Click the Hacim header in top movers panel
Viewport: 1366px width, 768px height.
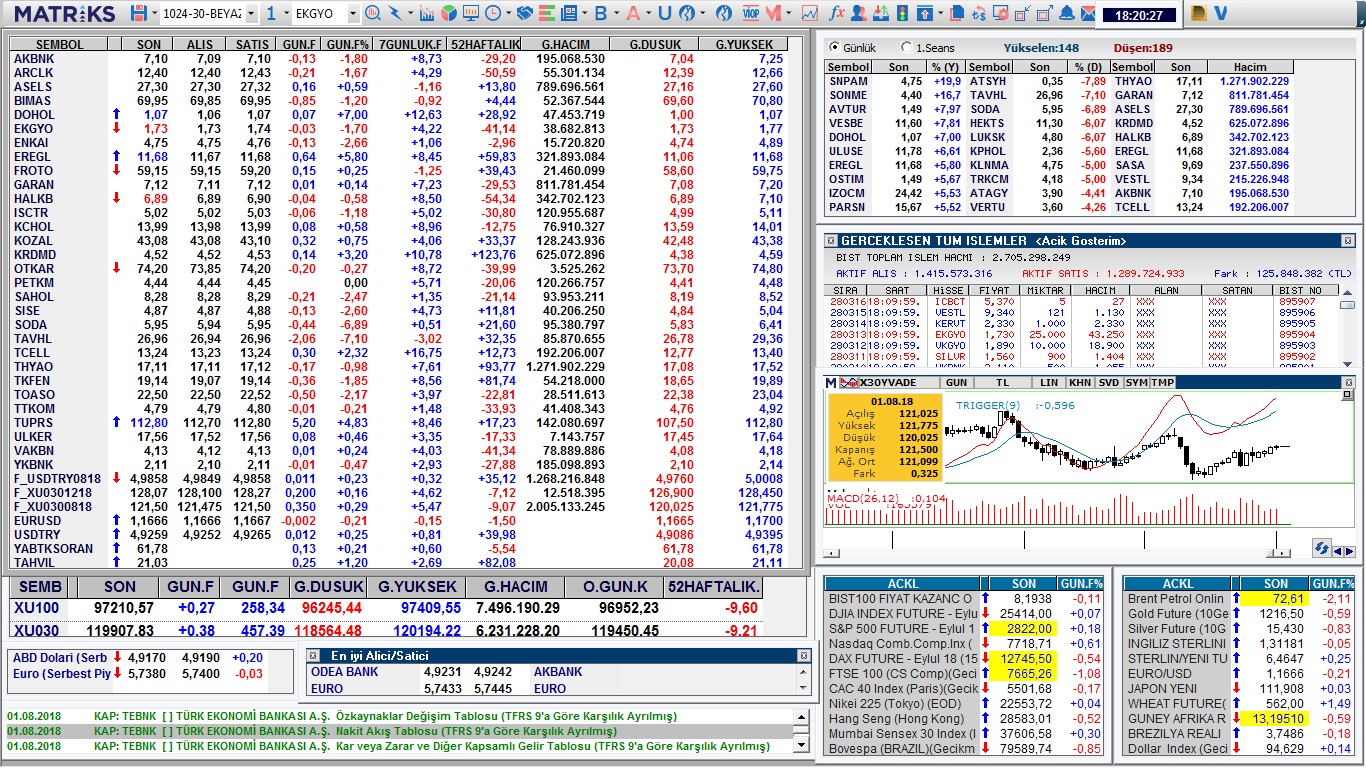coord(1250,67)
